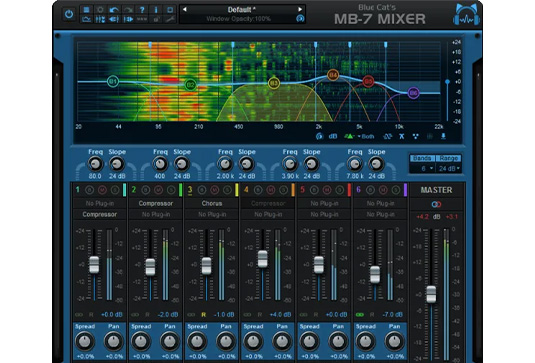Open band 3 Chorus plug-in slot
This screenshot has width=535, height=363.
212,203
